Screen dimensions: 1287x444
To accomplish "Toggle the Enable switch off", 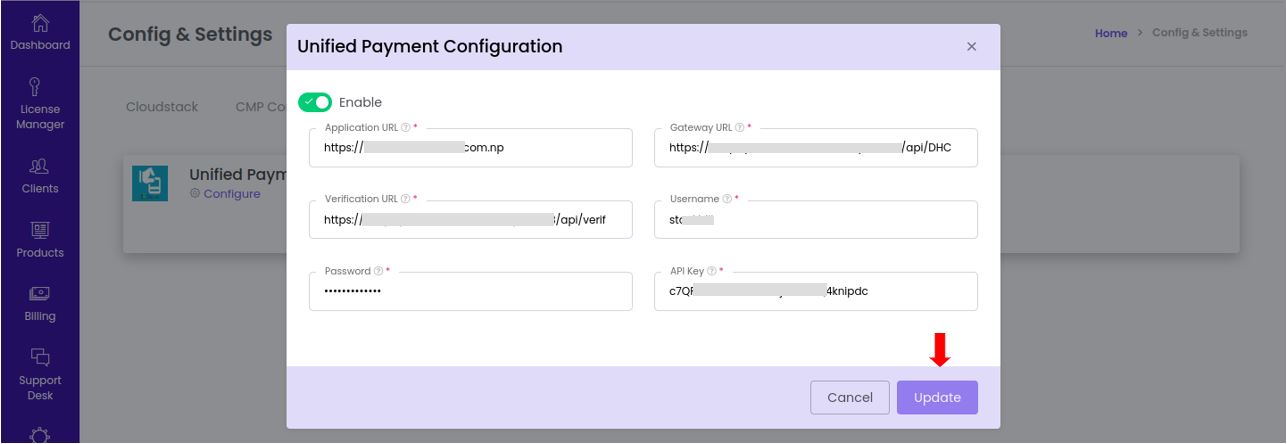I will [315, 102].
